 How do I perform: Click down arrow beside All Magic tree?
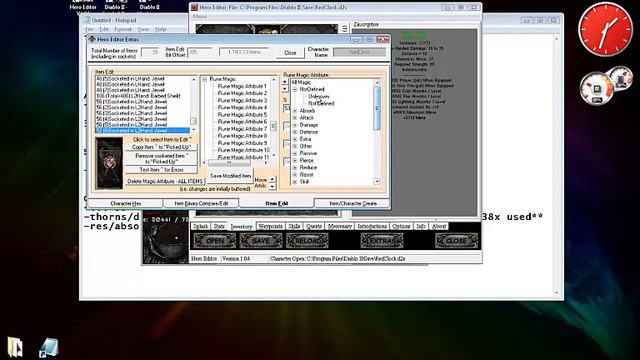coord(285,89)
